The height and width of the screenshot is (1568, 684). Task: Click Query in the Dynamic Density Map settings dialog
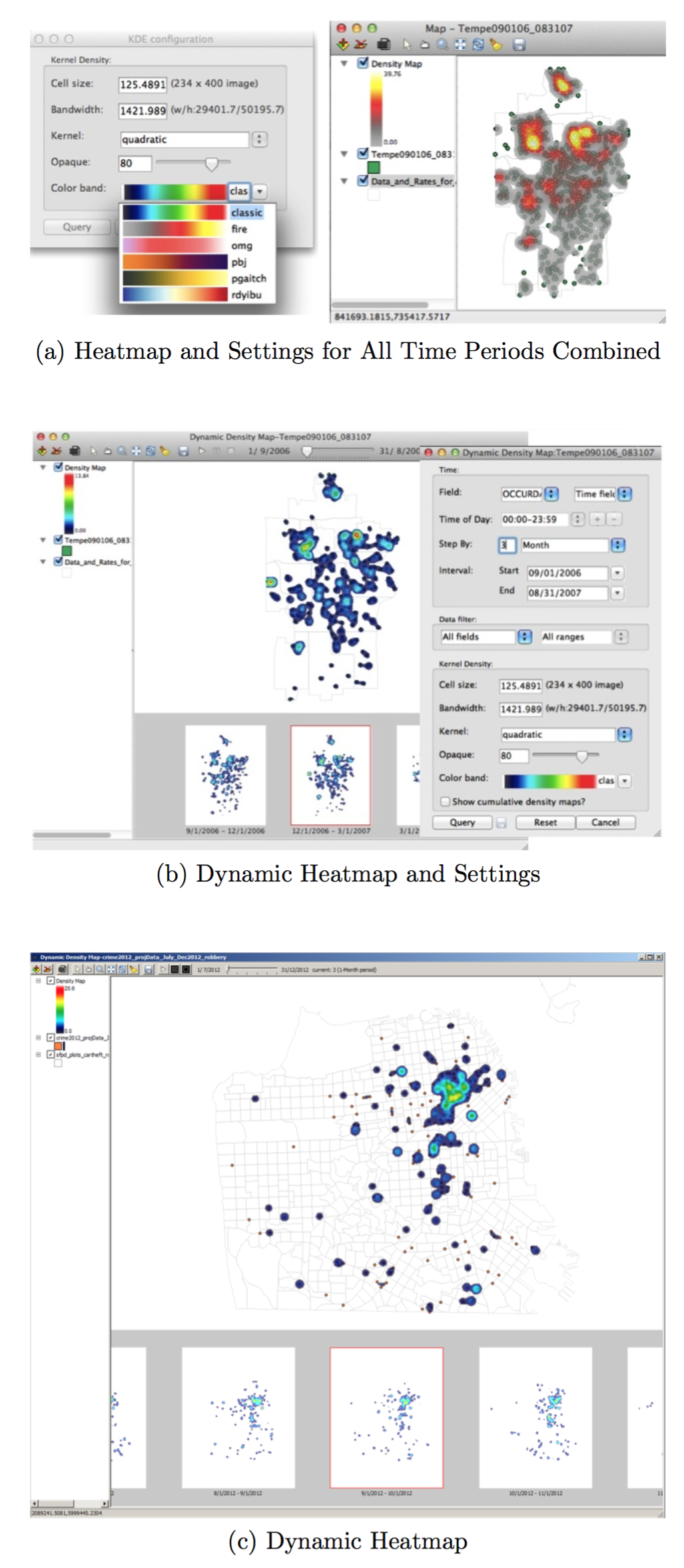point(462,822)
